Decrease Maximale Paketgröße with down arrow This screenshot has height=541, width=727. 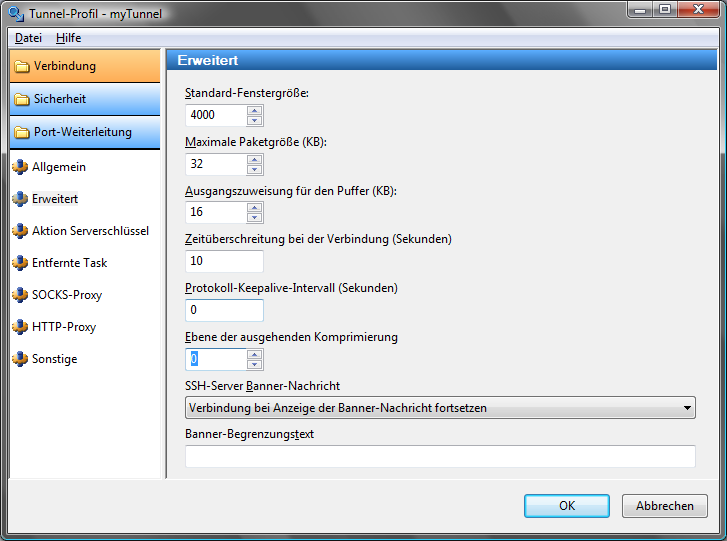[255, 169]
